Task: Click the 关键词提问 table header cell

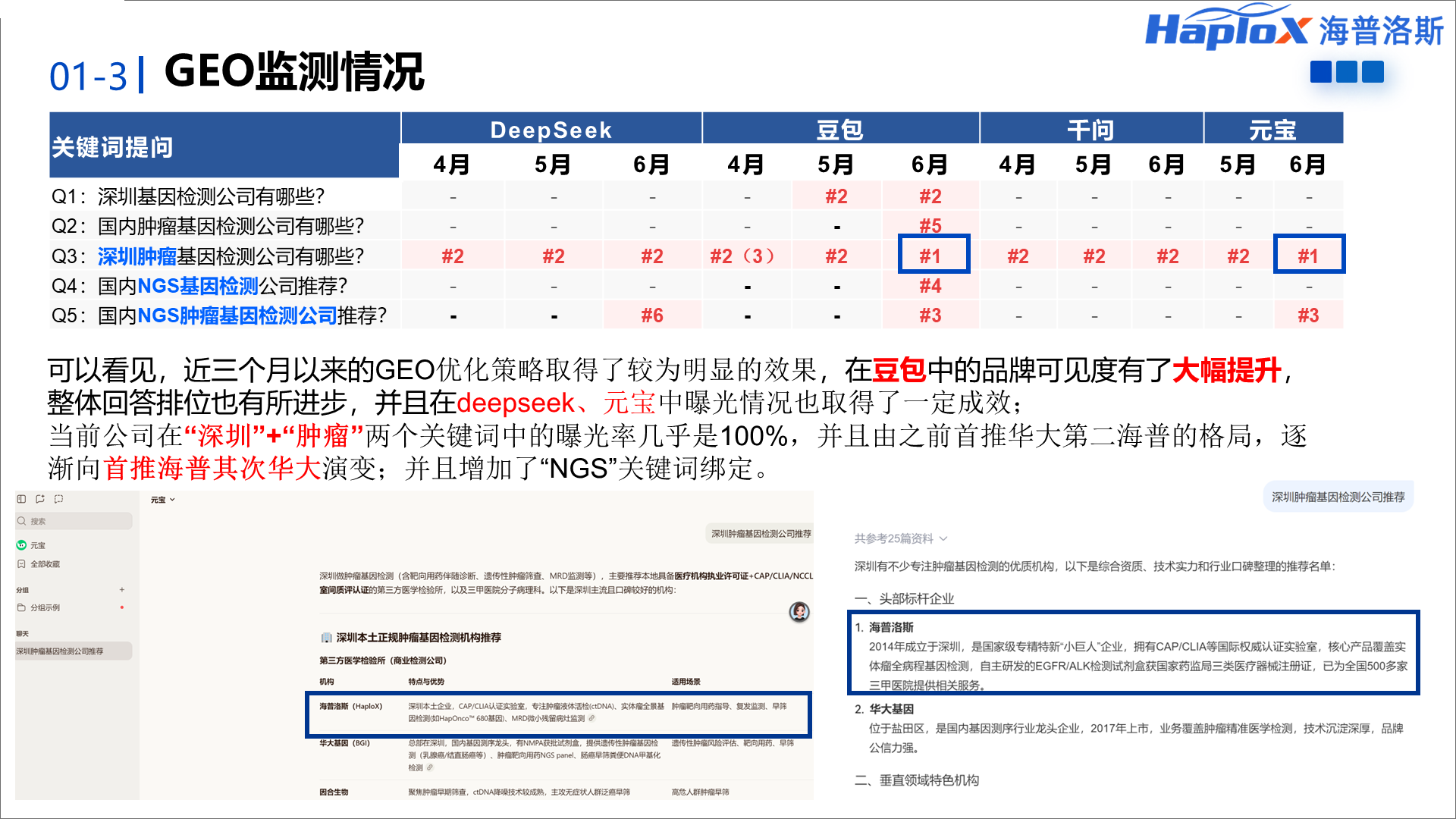Action: click(x=224, y=146)
